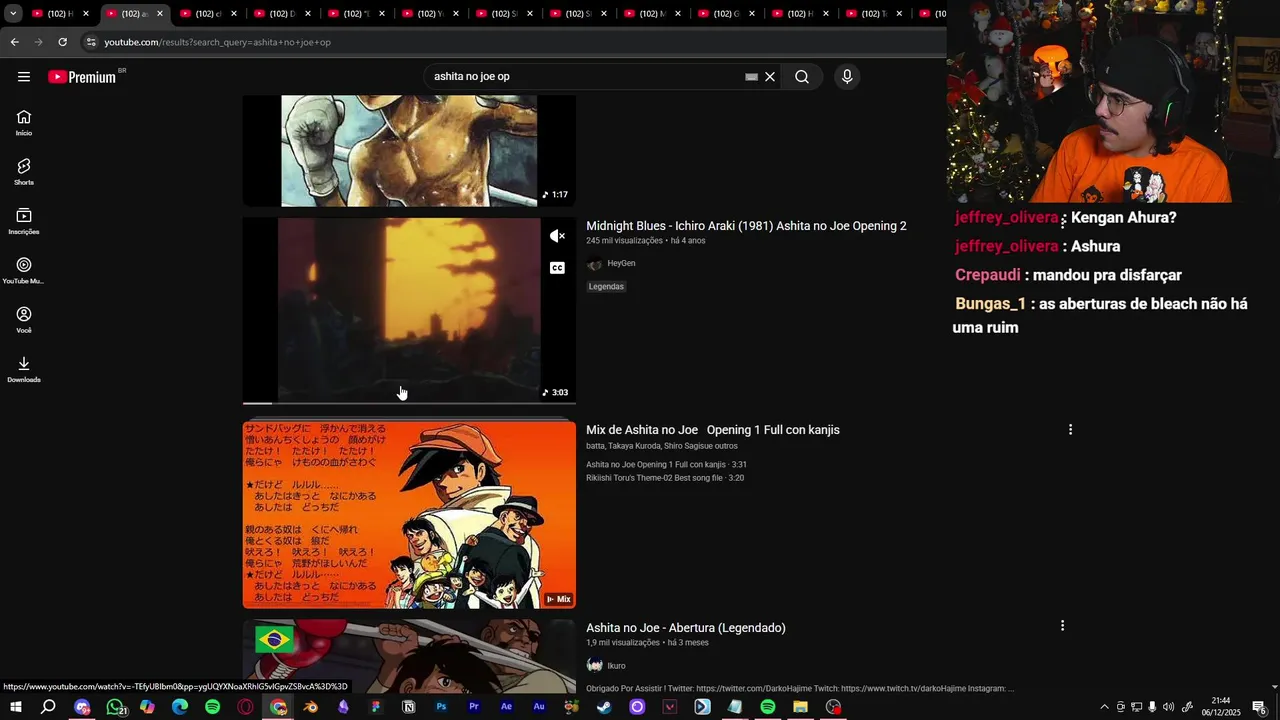Select 'Ashita no Joe Opening 1 Full con kanjis · 3:31' line
The height and width of the screenshot is (720, 1280).
(x=666, y=465)
